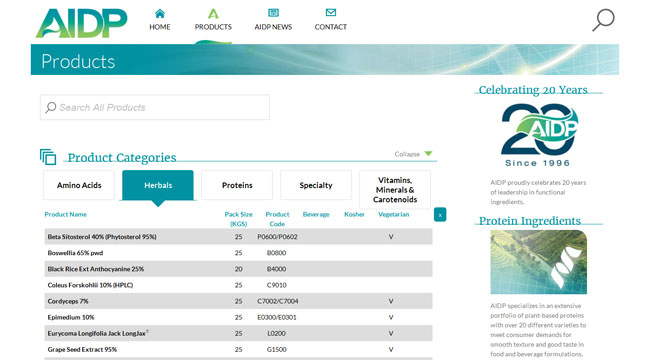Go to HOME menu item
650x360 pixels.
coord(160,27)
